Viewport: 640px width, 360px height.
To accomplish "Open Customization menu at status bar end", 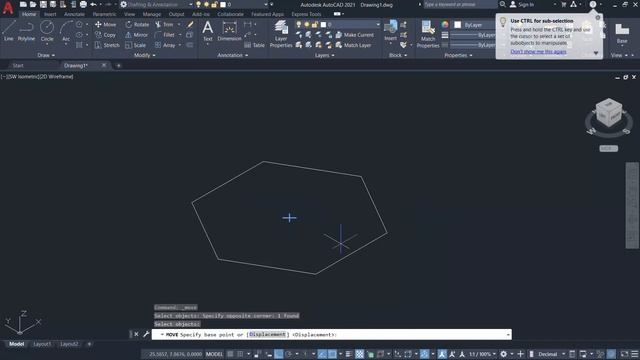I will 635,354.
